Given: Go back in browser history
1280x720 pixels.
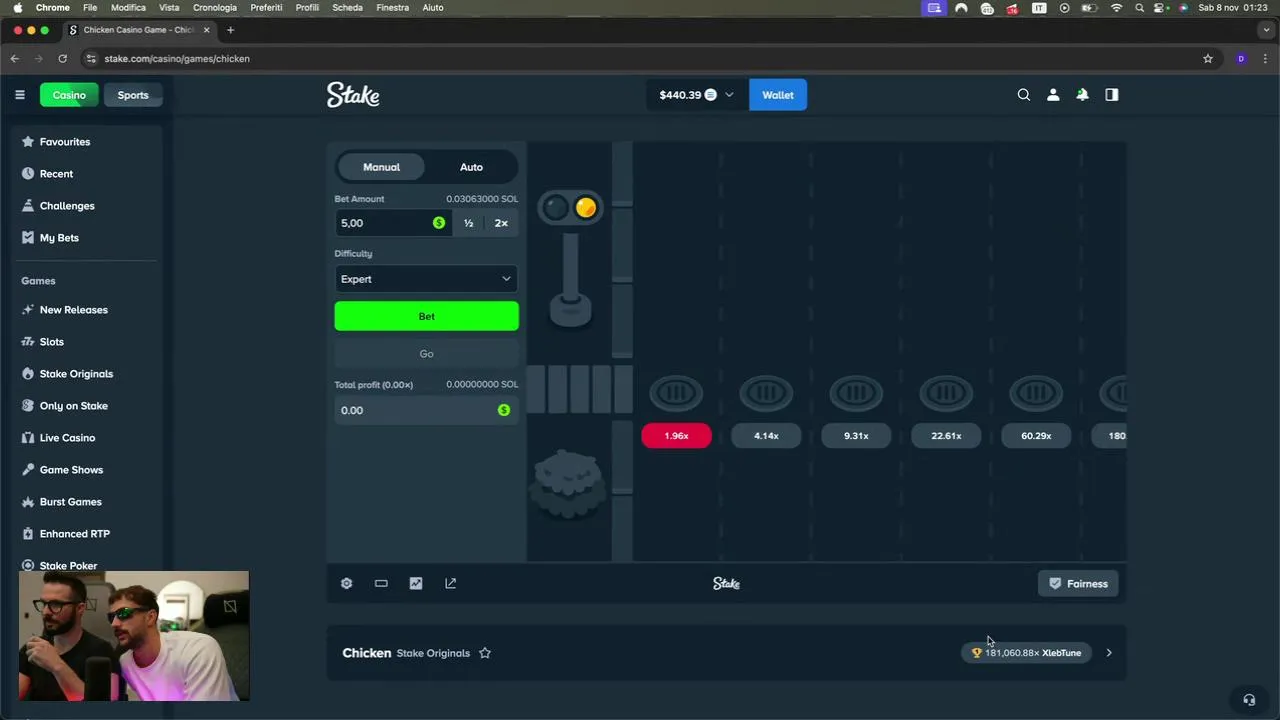Looking at the screenshot, I should 15,59.
